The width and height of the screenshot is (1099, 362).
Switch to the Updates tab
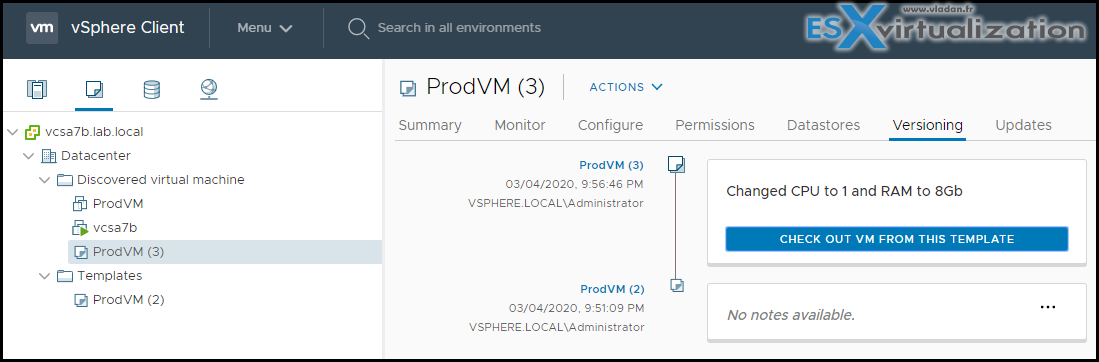pos(1023,125)
